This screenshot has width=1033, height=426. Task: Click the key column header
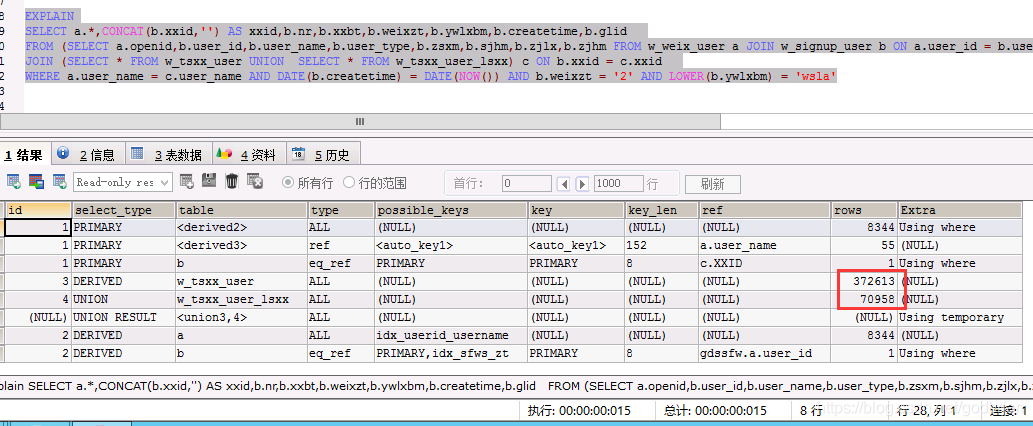(576, 210)
